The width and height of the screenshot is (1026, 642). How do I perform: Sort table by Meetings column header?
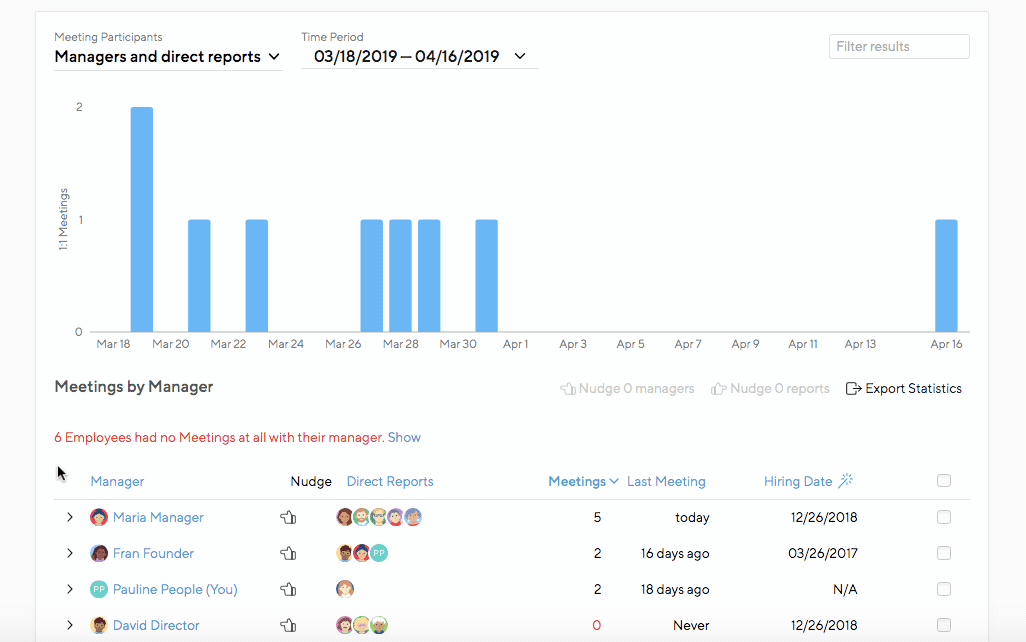[583, 482]
